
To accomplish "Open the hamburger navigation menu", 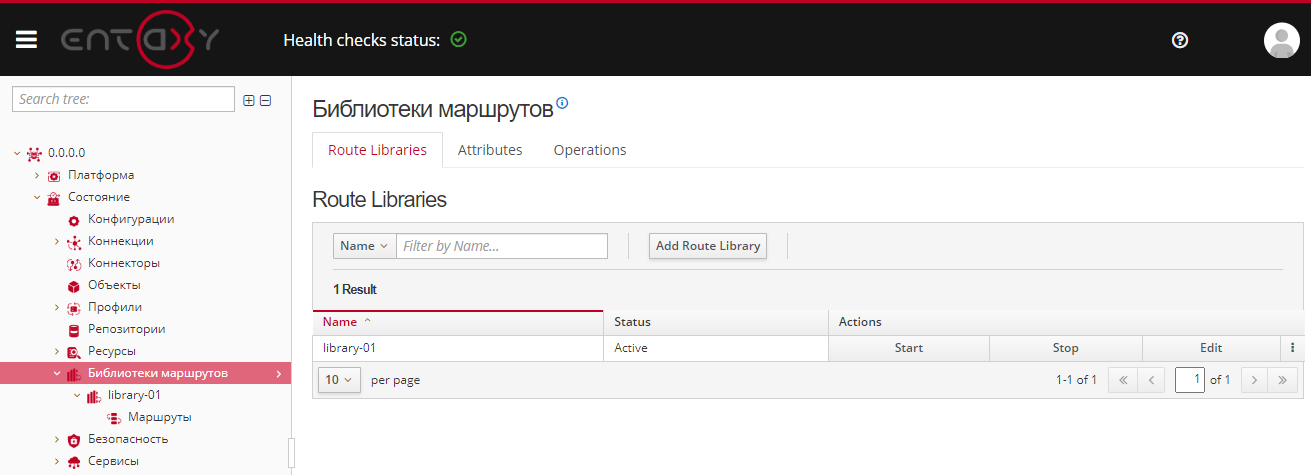I will click(x=27, y=40).
